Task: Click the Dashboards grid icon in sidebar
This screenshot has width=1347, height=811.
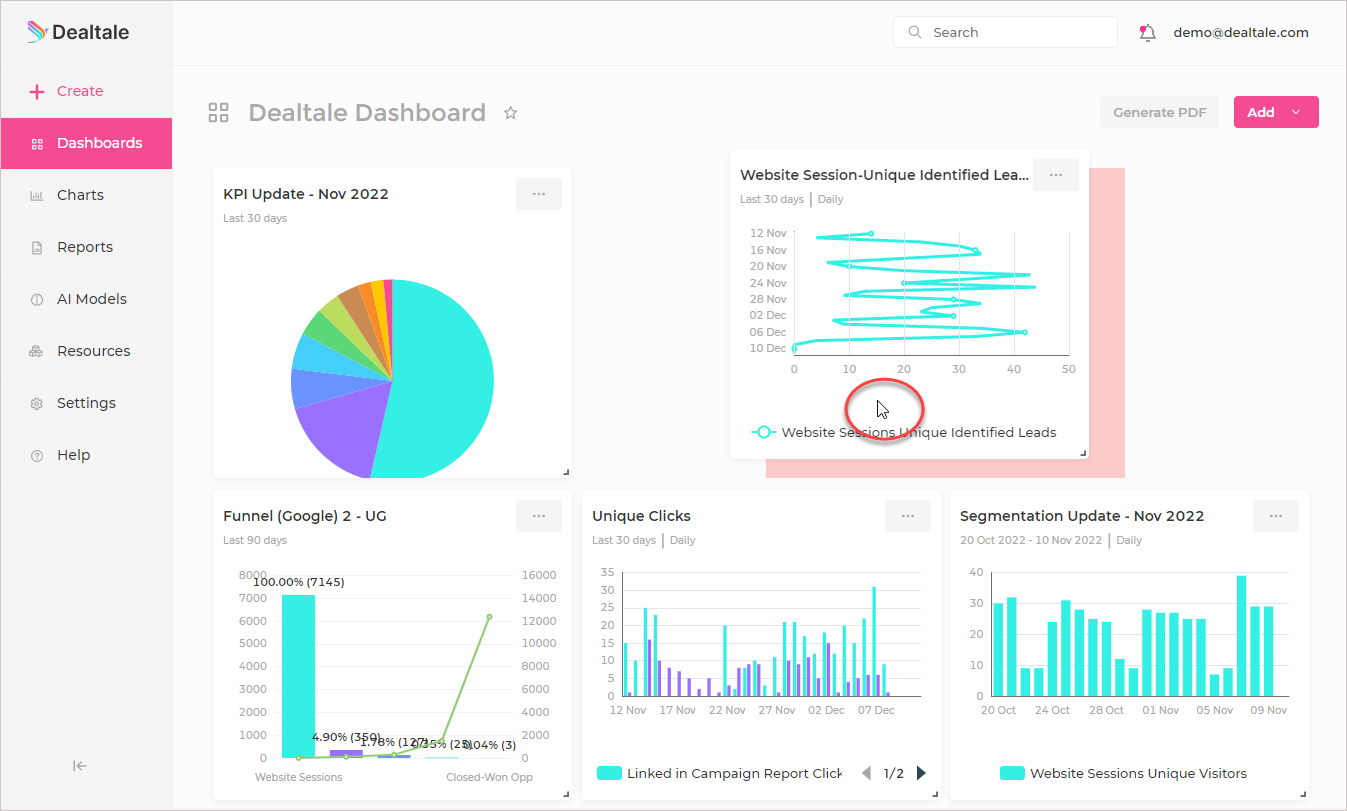Action: [x=37, y=143]
